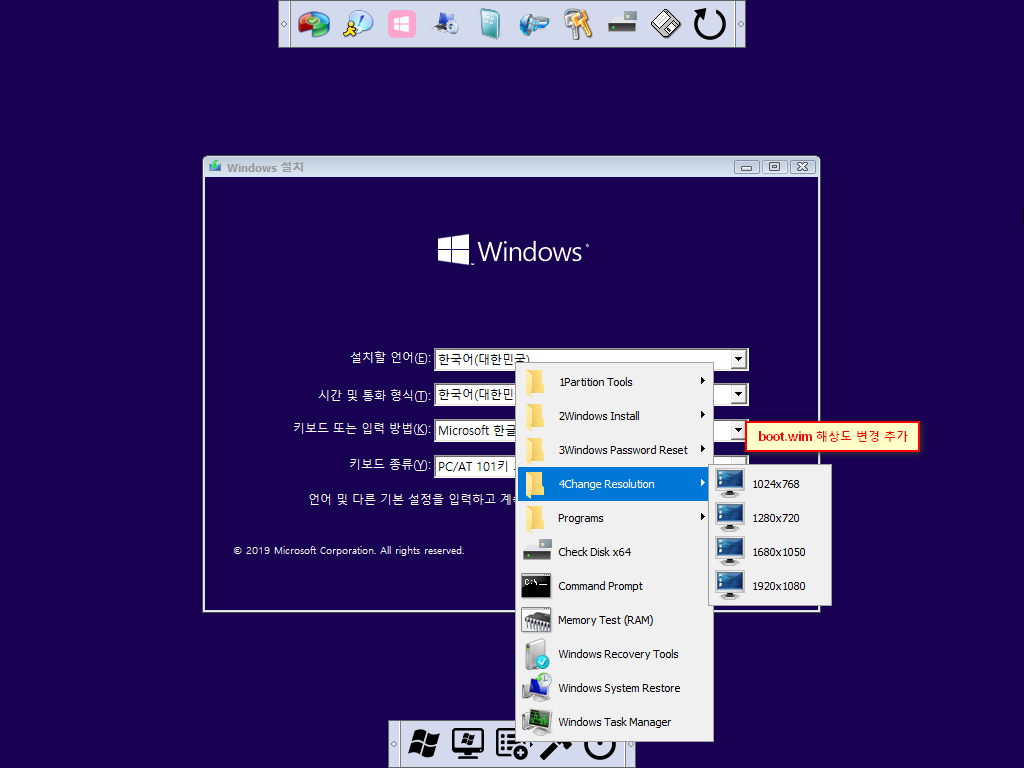The height and width of the screenshot is (768, 1024).
Task: Click the Microsoft input method field
Action: [x=475, y=430]
